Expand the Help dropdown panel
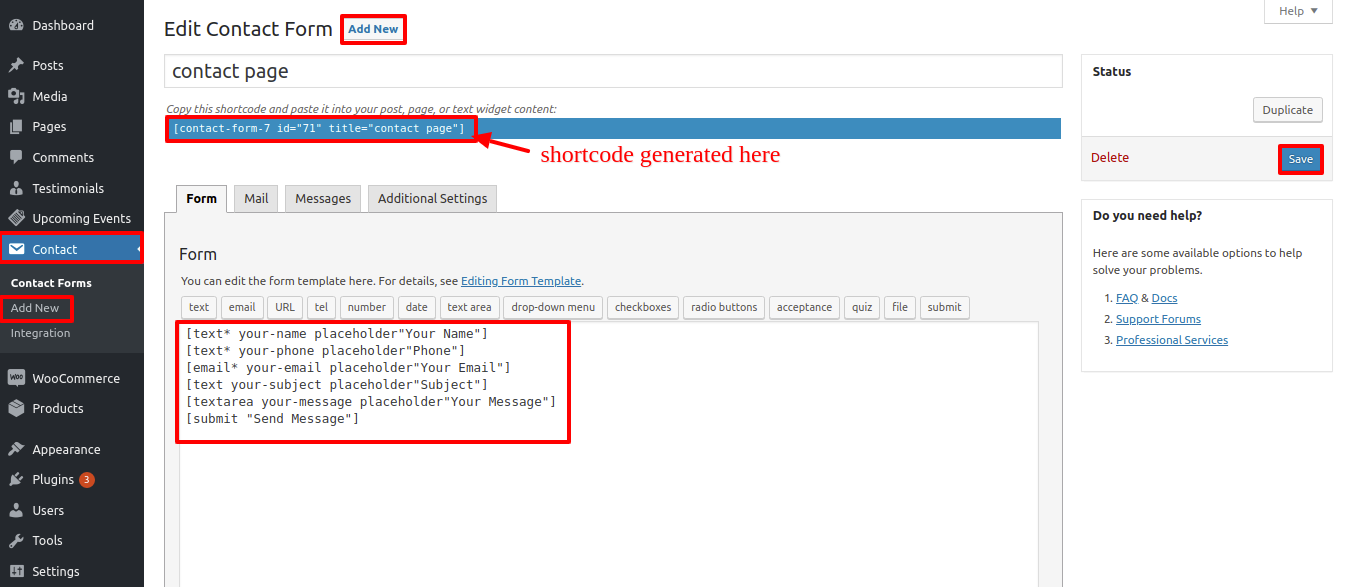1351x587 pixels. coord(1299,11)
